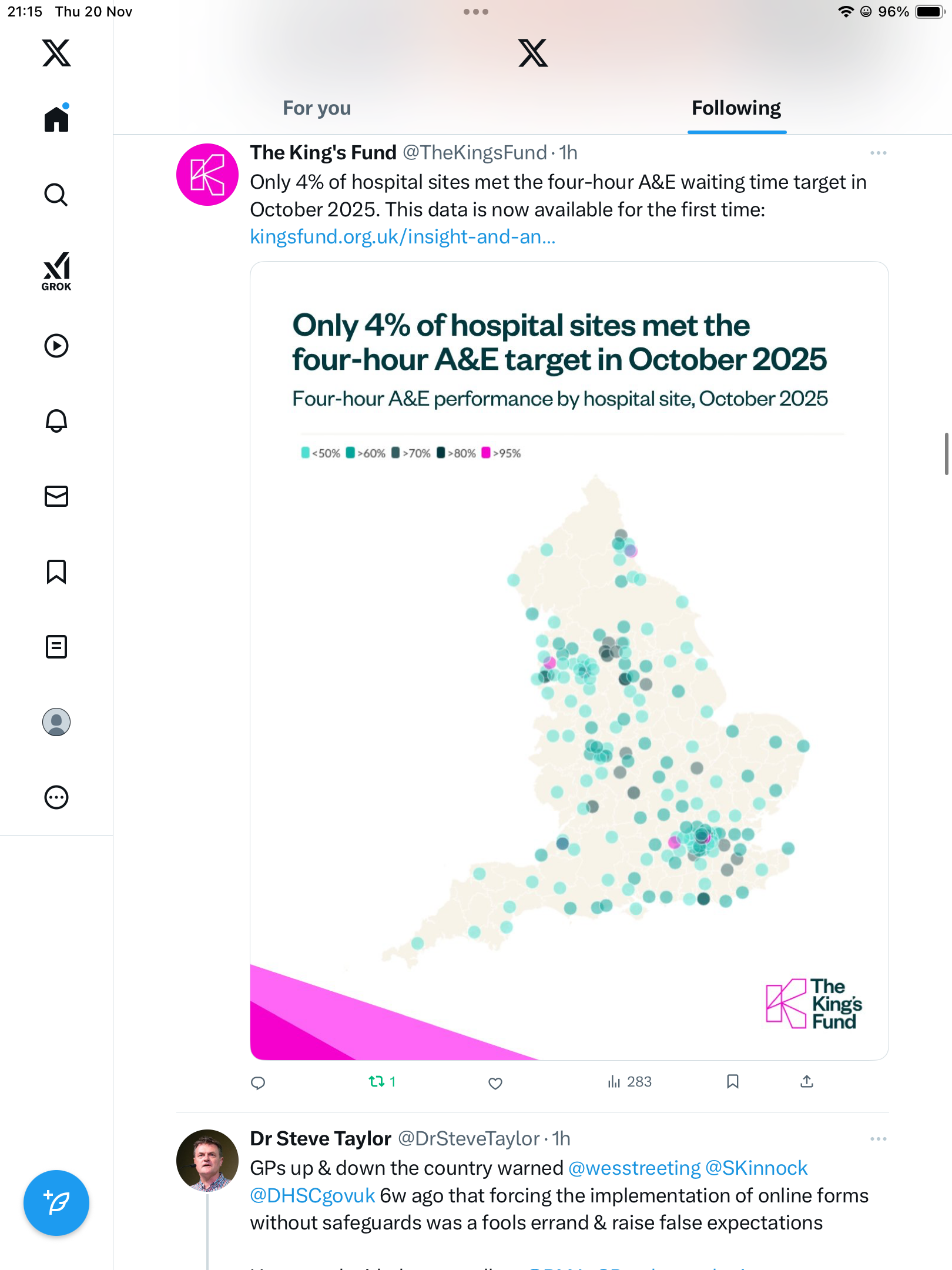Open Bookmarks in the sidebar

pyautogui.click(x=56, y=571)
